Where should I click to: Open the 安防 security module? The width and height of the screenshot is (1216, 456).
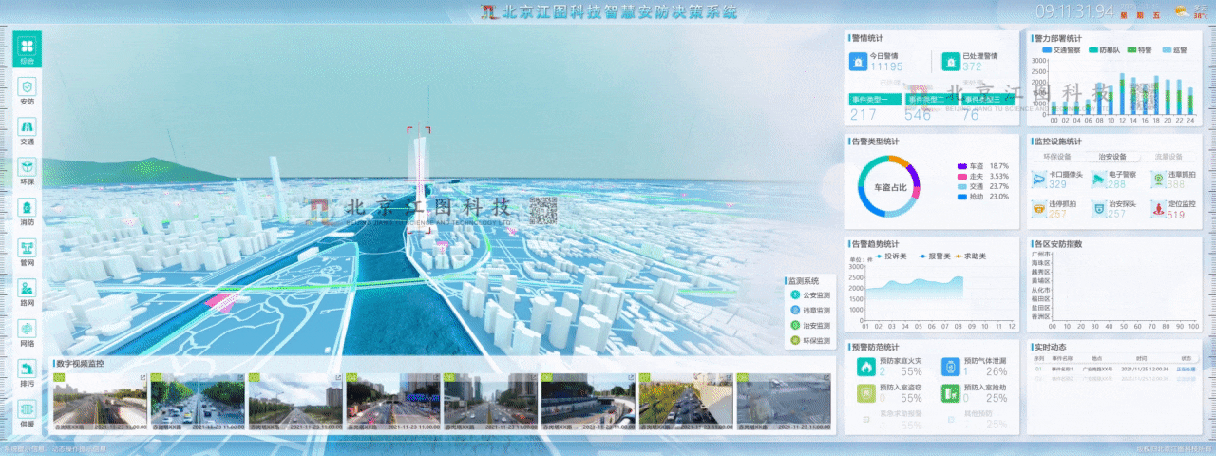pos(27,90)
